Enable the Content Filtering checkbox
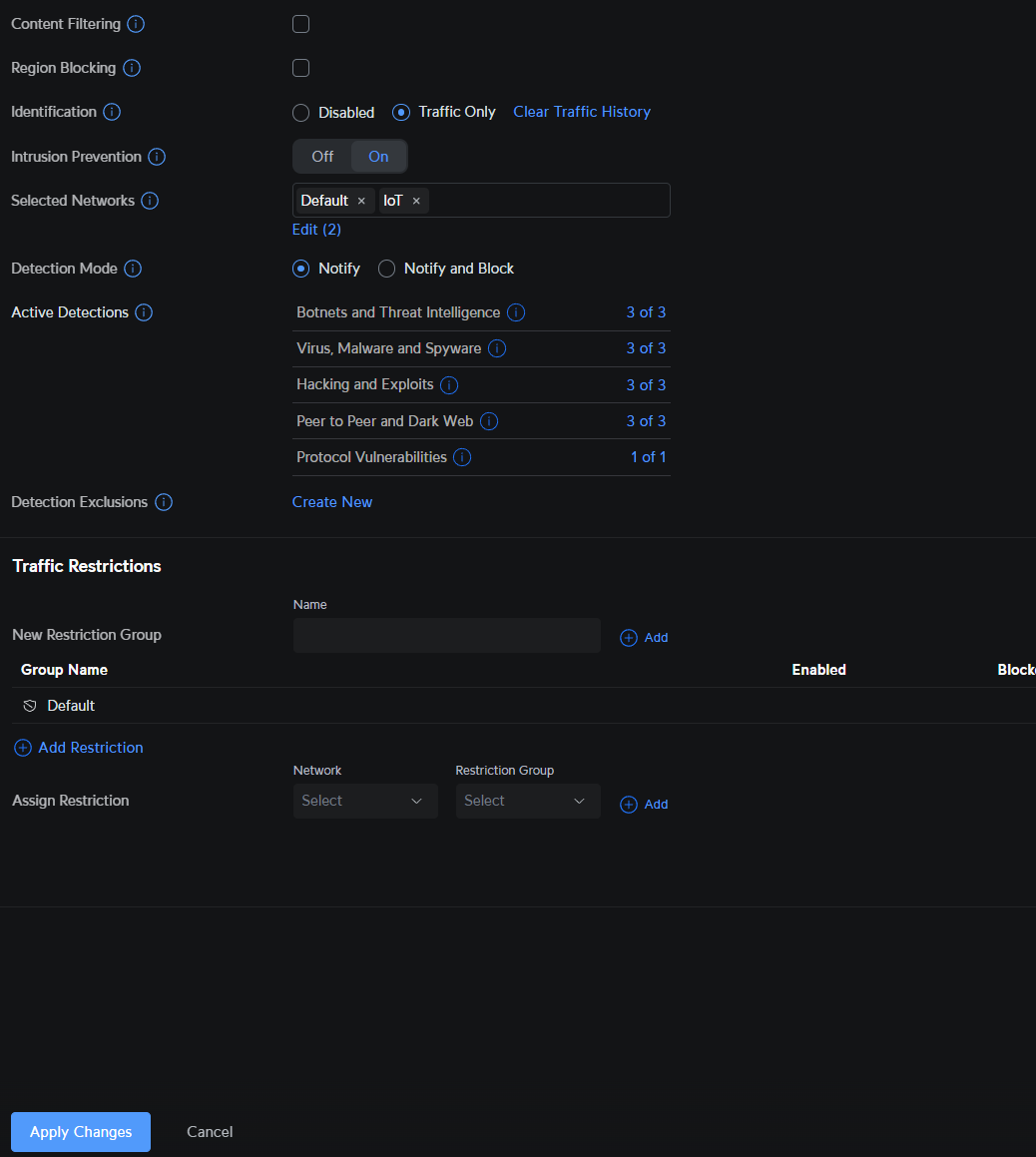1036x1157 pixels. 300,24
